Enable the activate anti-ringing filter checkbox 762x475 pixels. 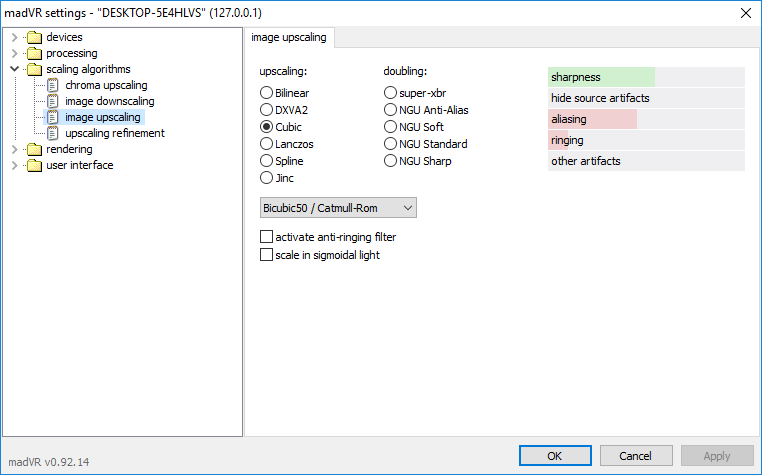(266, 237)
